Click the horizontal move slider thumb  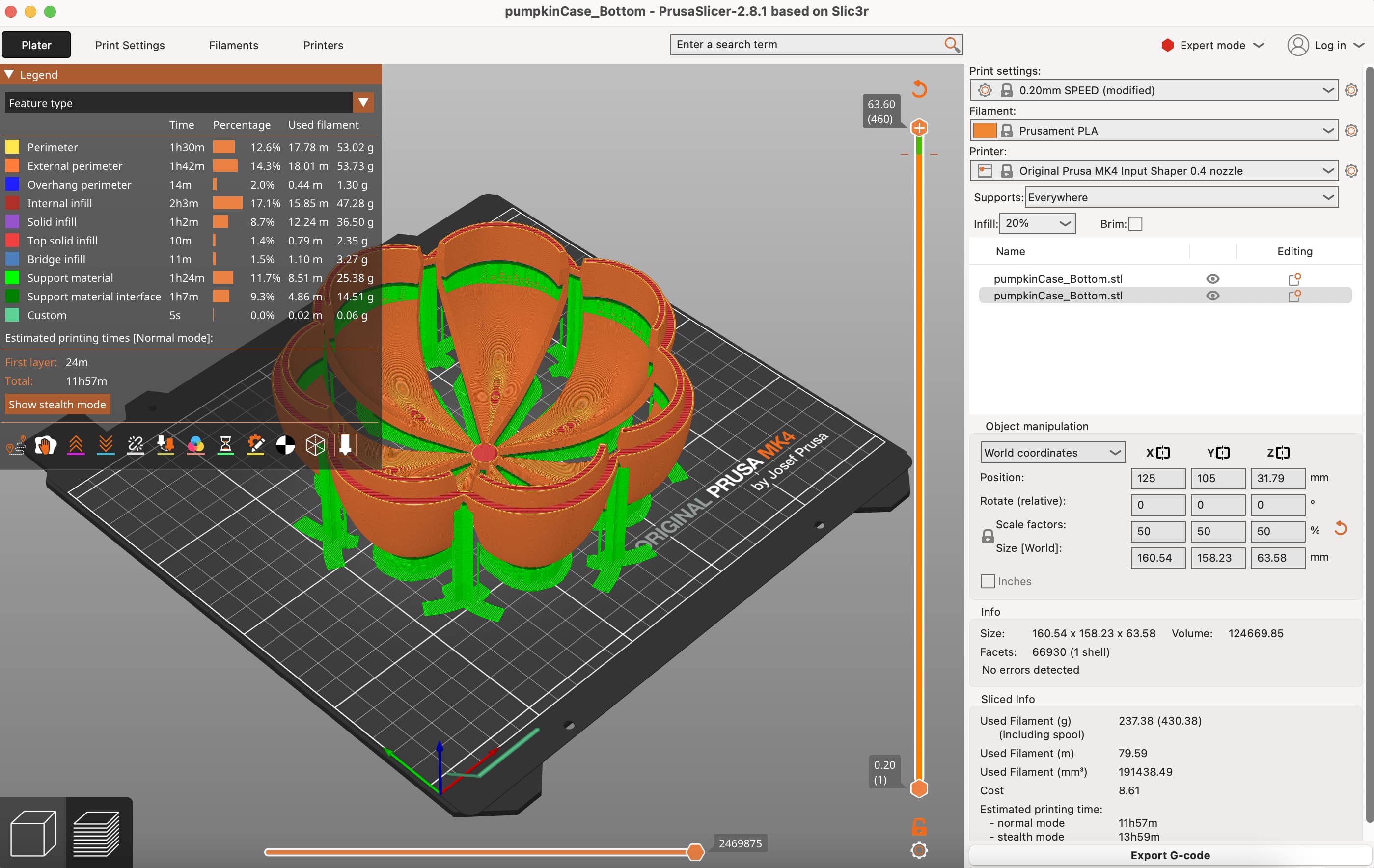pos(695,852)
